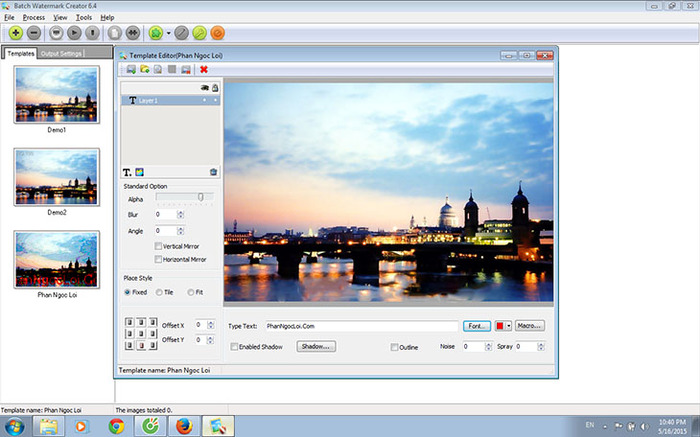
Task: Add a text layer with T icon
Action: click(x=127, y=172)
